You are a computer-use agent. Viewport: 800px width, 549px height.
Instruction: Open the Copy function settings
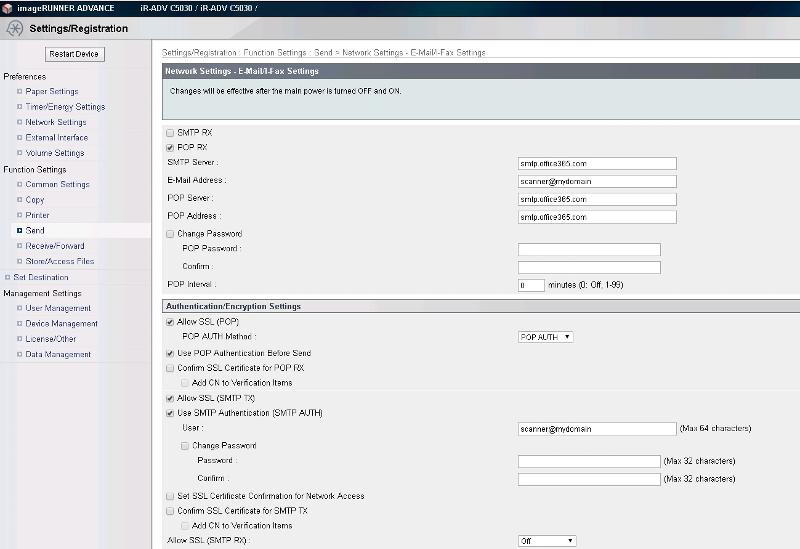pos(35,199)
